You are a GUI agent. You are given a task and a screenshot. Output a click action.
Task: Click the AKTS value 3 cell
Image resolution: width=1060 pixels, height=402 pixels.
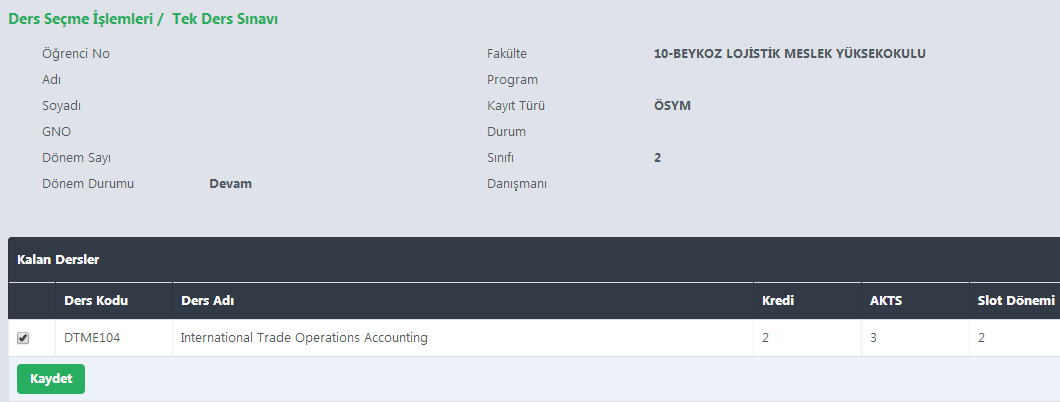tap(874, 338)
